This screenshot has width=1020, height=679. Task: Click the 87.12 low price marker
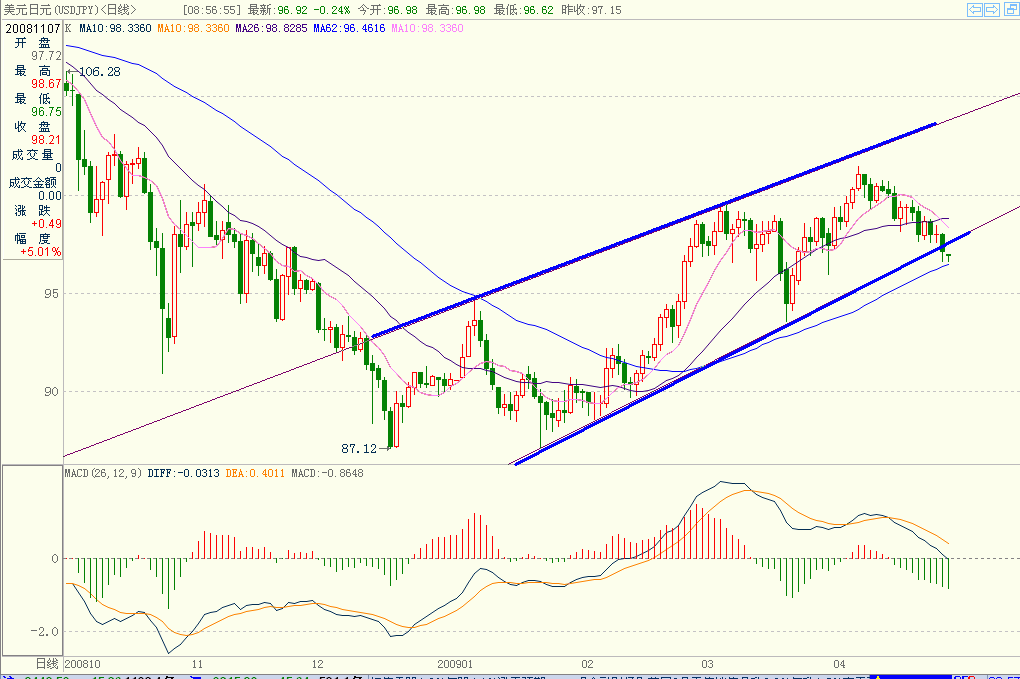[359, 449]
